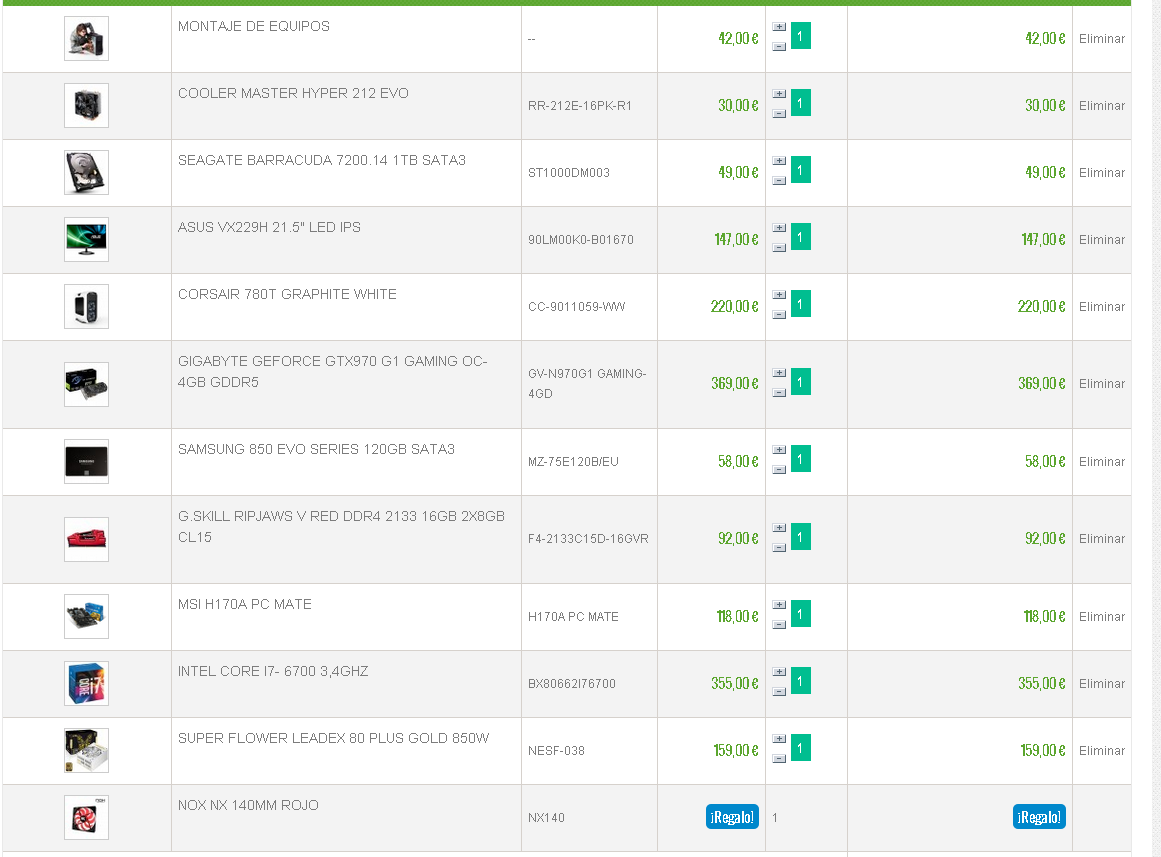This screenshot has height=857, width=1161.
Task: Open SUPER FLOWER LEADEX 80 PLUS GOLD 850W name
Action: [x=333, y=738]
